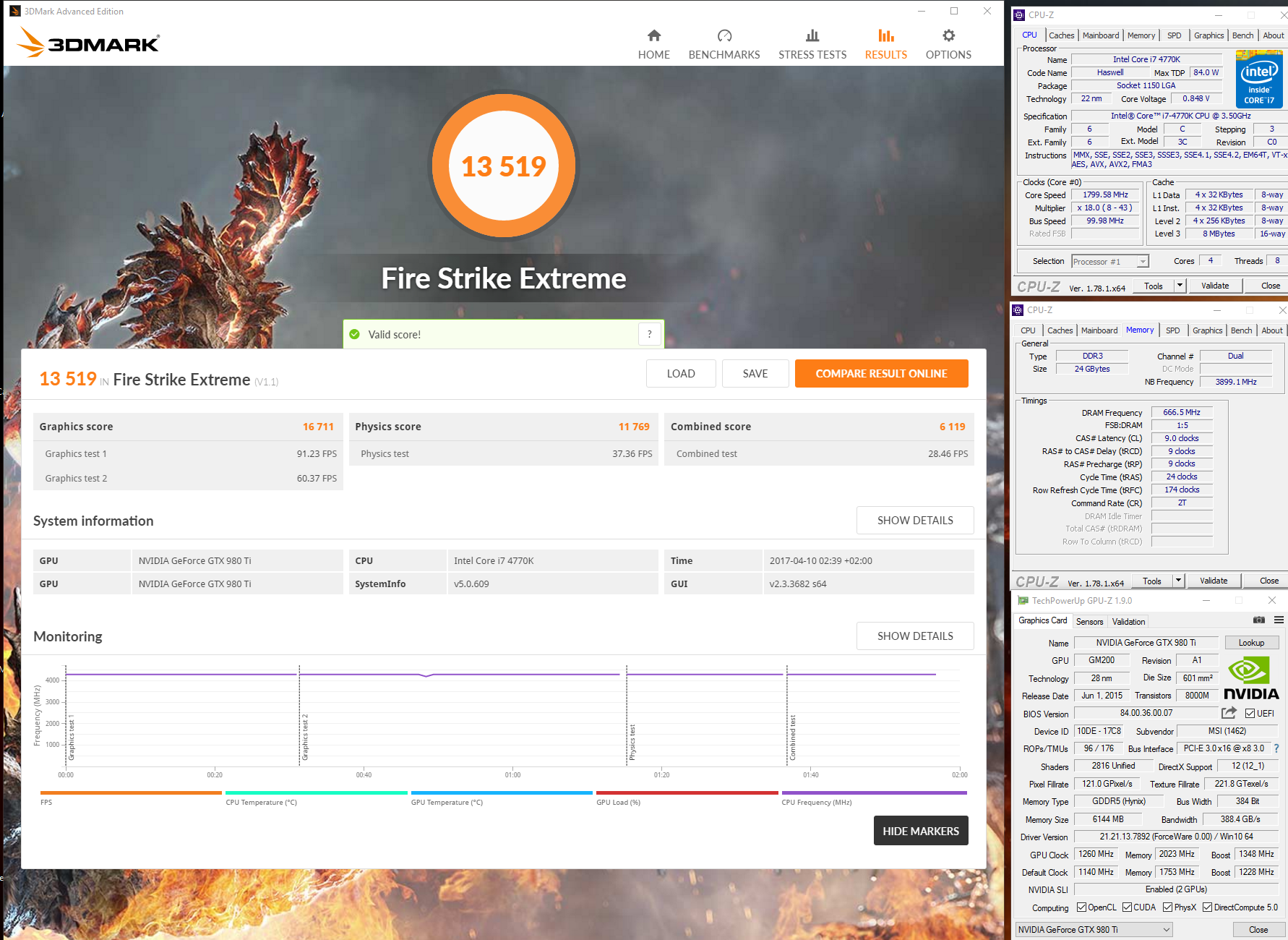The width and height of the screenshot is (1288, 940).
Task: Open Options via gear icon
Action: point(948,35)
